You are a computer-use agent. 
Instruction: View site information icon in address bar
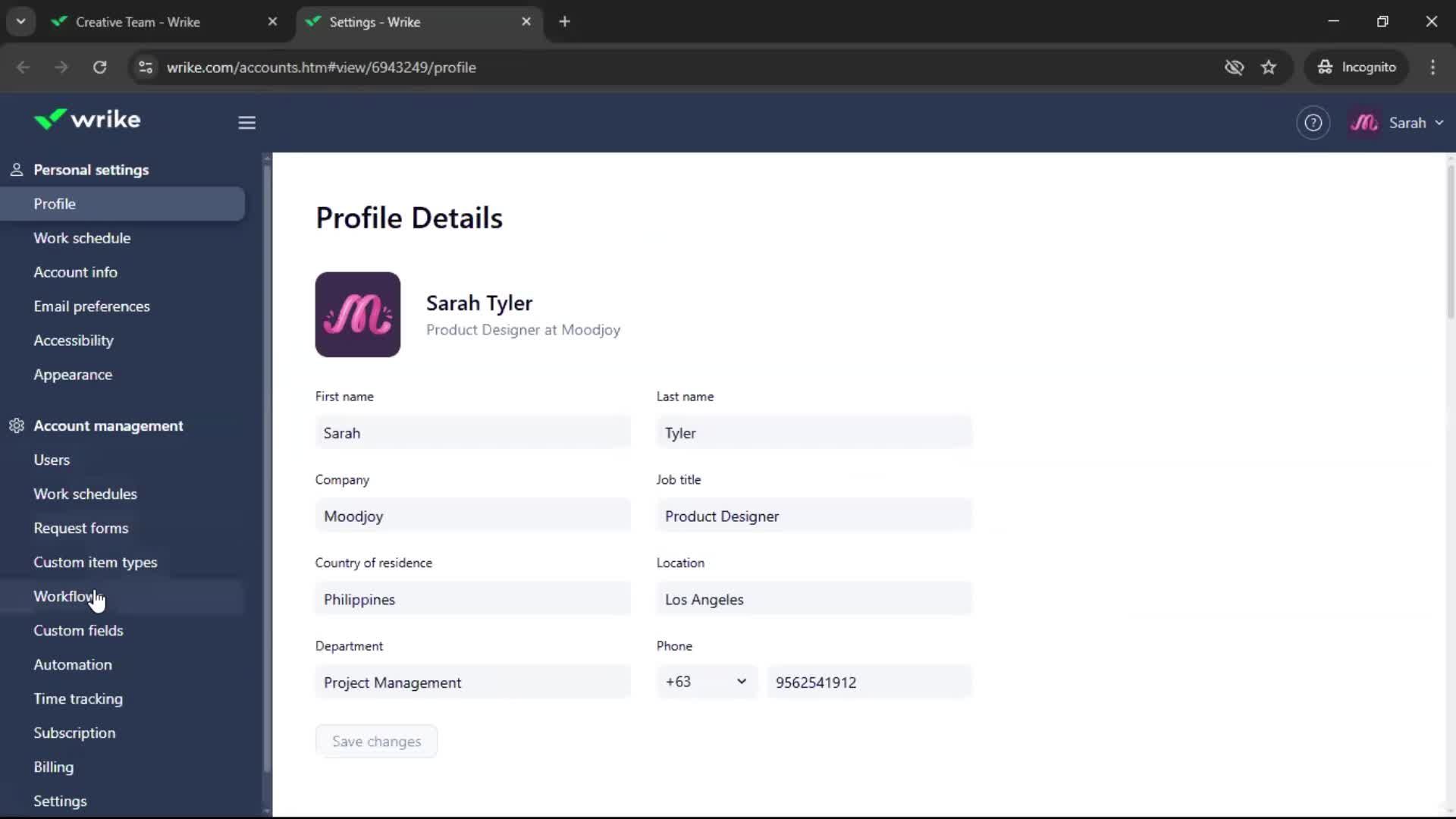pos(146,67)
